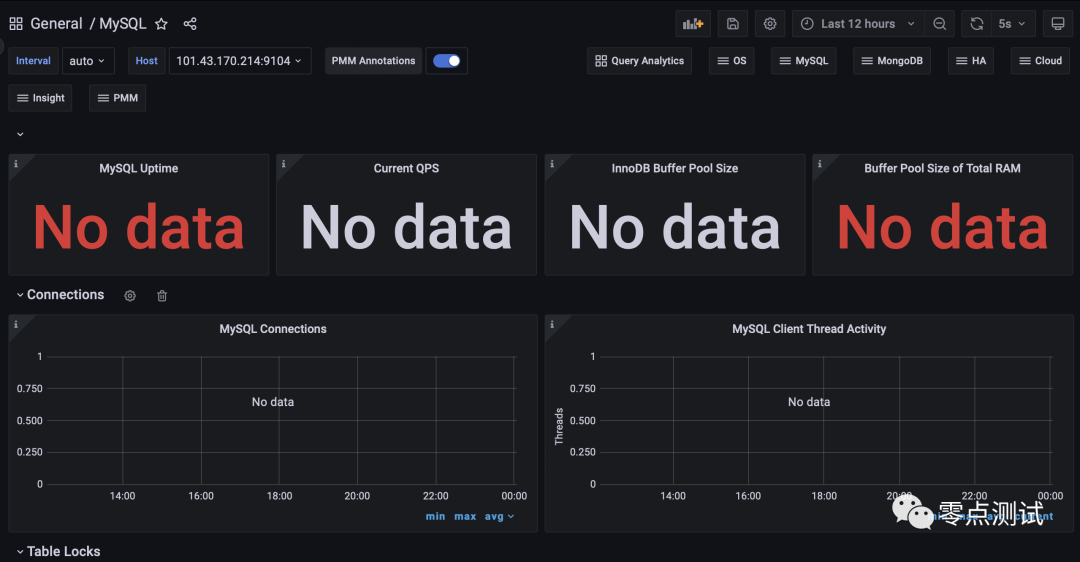The height and width of the screenshot is (562, 1080).
Task: Open Last 12 hours time picker
Action: (x=858, y=24)
